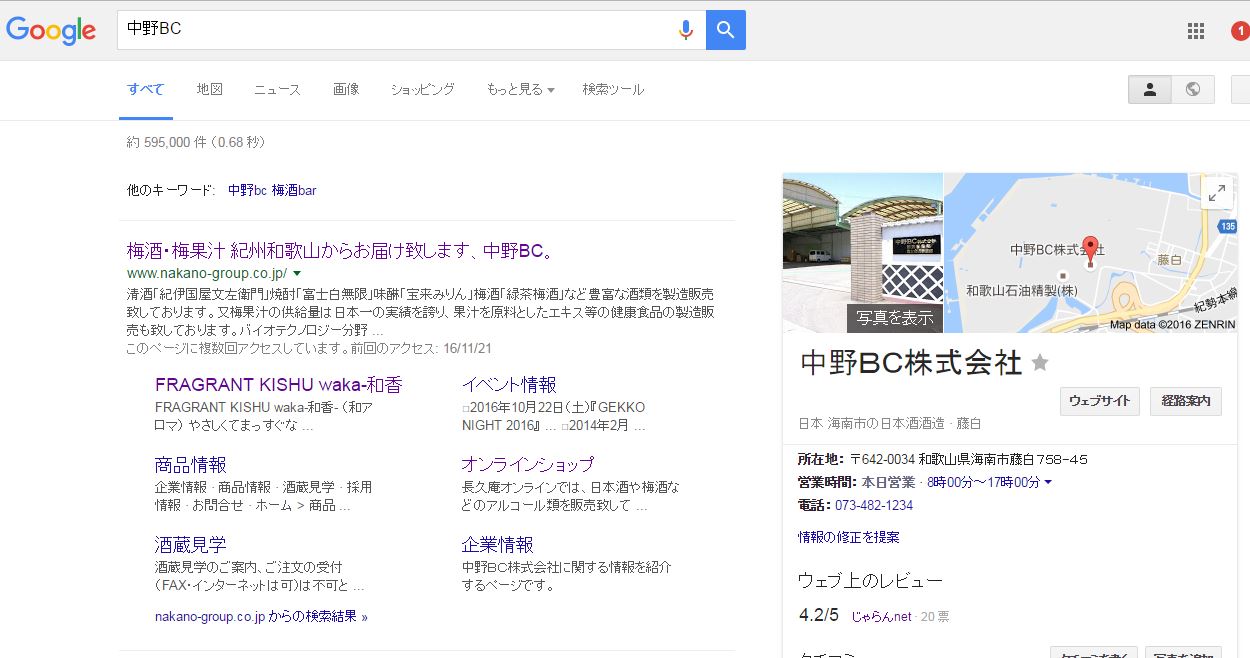
Task: Click the 写真を表示 photo thumbnail
Action: click(862, 253)
